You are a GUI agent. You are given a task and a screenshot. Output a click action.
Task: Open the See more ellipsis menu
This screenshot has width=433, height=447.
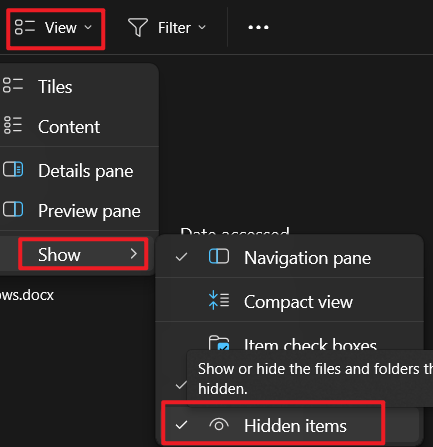tap(258, 28)
